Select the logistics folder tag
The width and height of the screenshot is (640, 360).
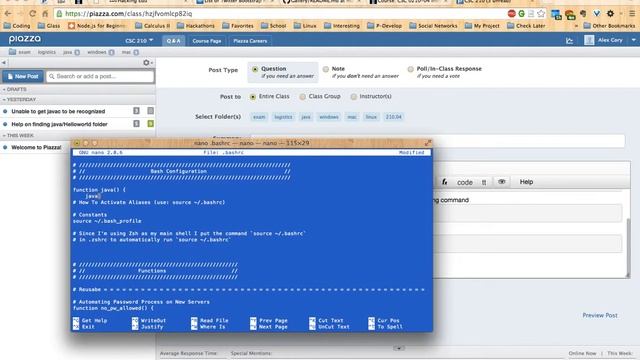click(x=283, y=117)
